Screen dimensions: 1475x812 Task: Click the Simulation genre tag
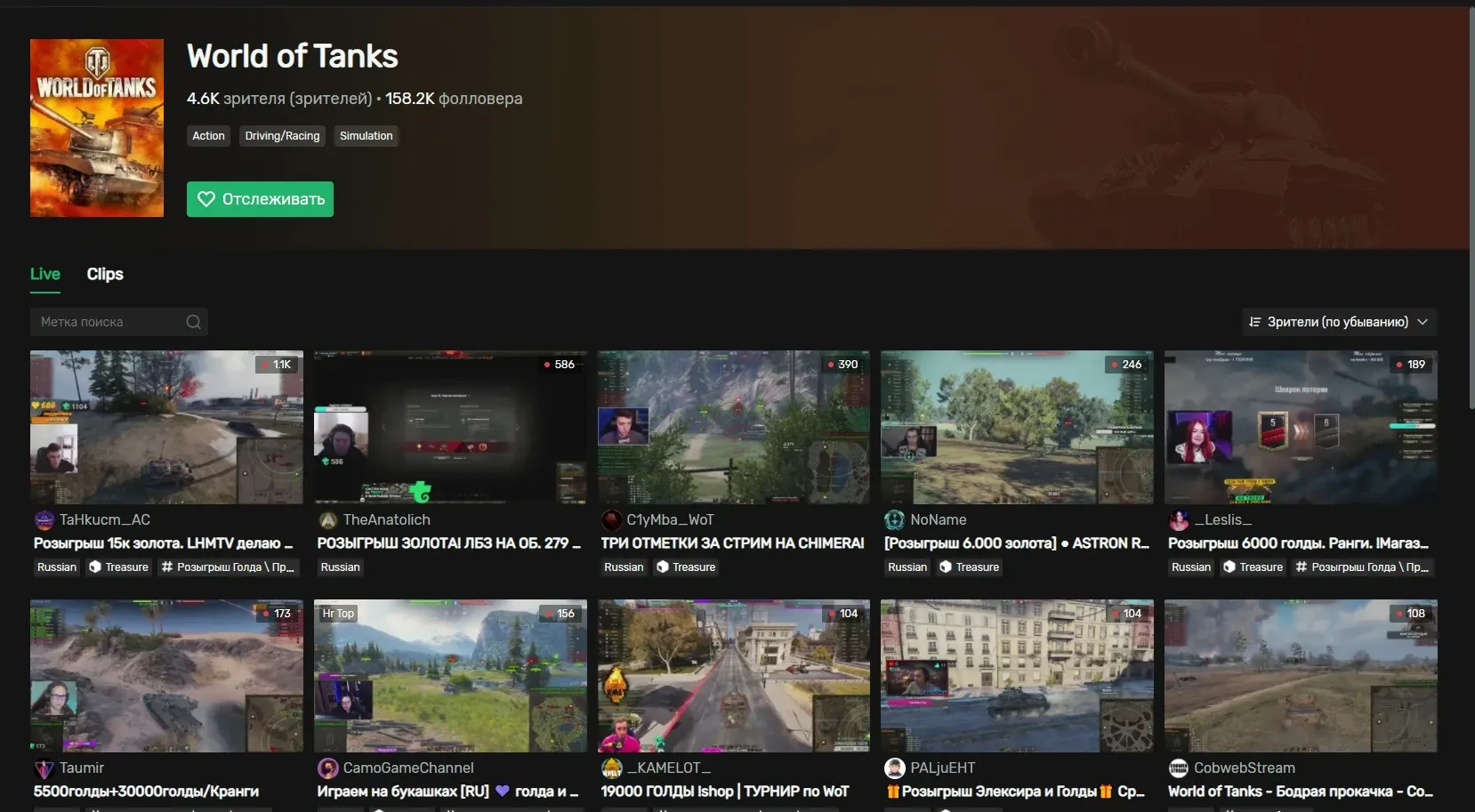(x=366, y=136)
